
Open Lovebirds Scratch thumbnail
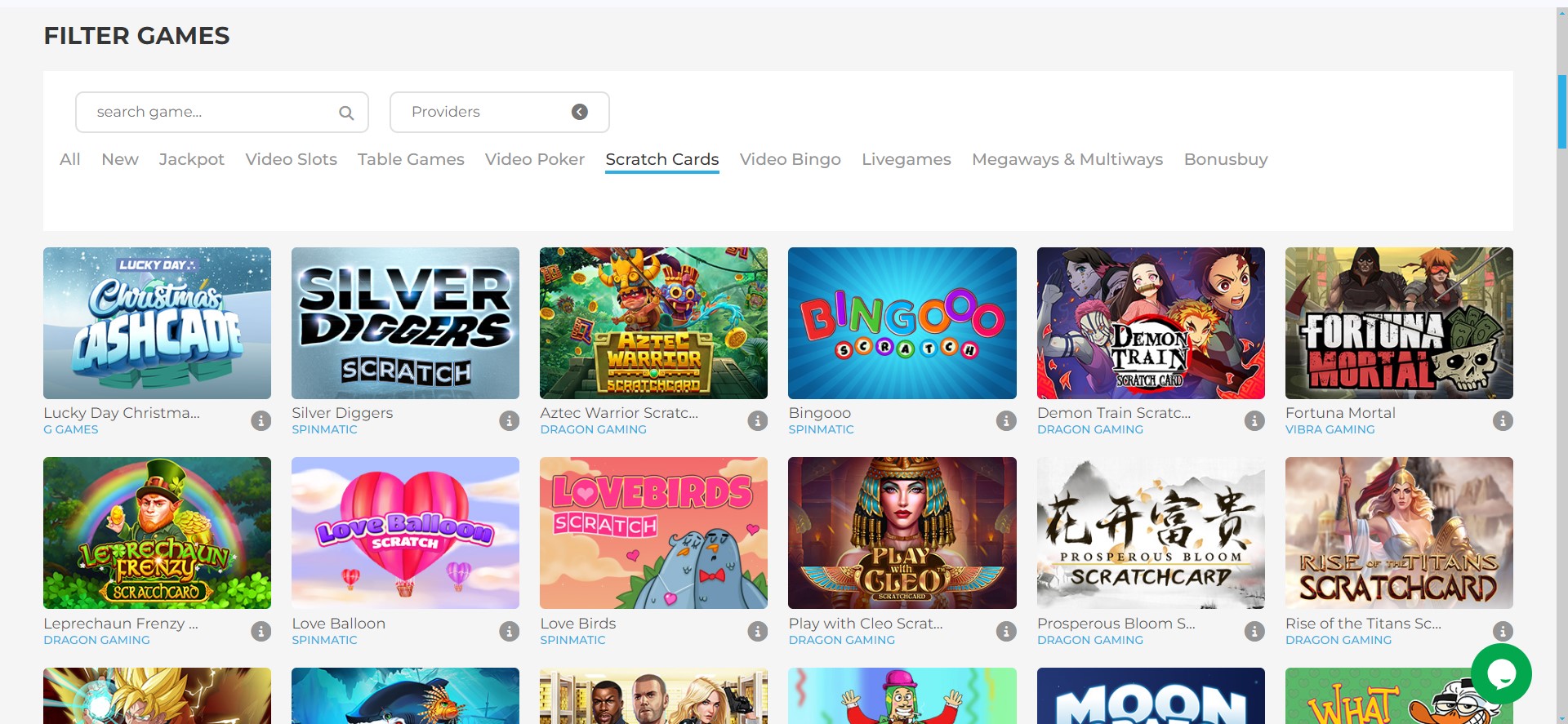click(x=653, y=533)
